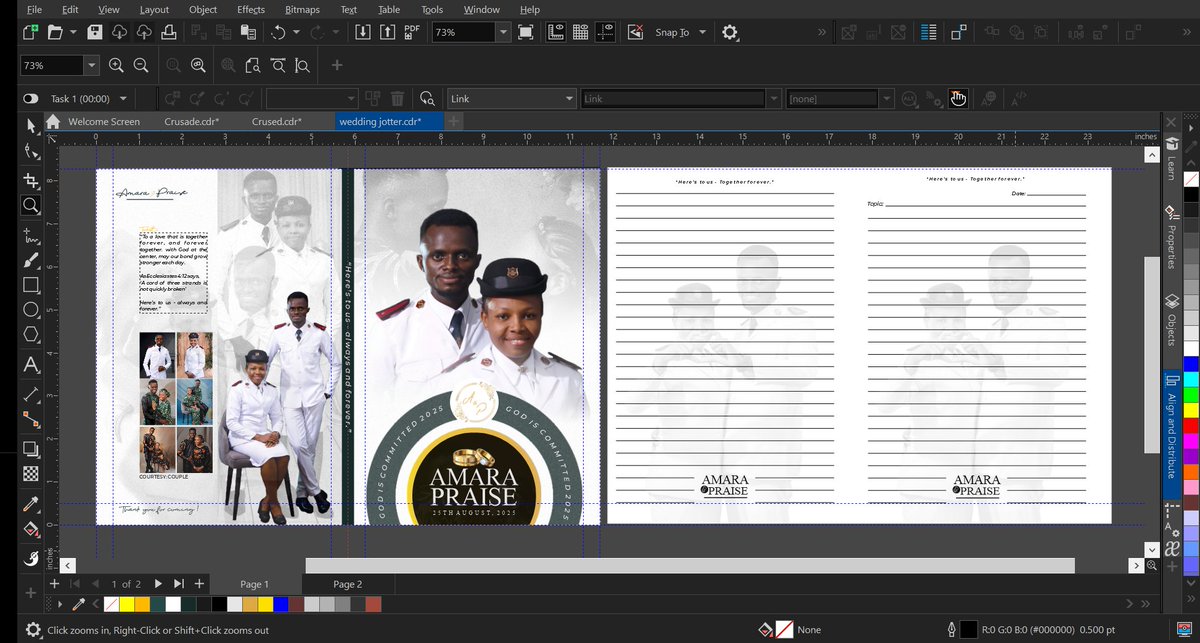Go to Page 2 tab
Image resolution: width=1200 pixels, height=643 pixels.
click(347, 584)
